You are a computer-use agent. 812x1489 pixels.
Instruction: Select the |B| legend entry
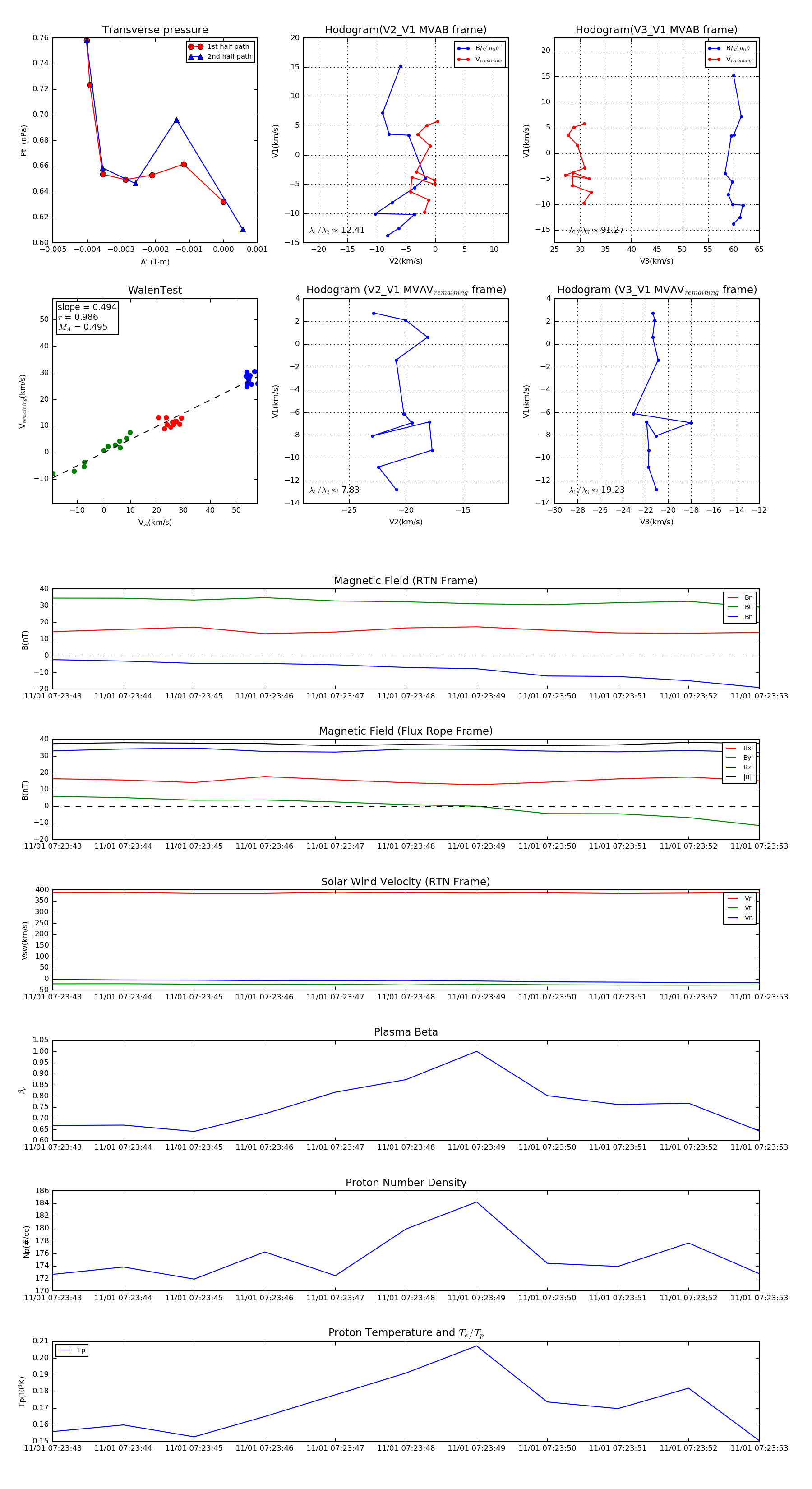740,777
